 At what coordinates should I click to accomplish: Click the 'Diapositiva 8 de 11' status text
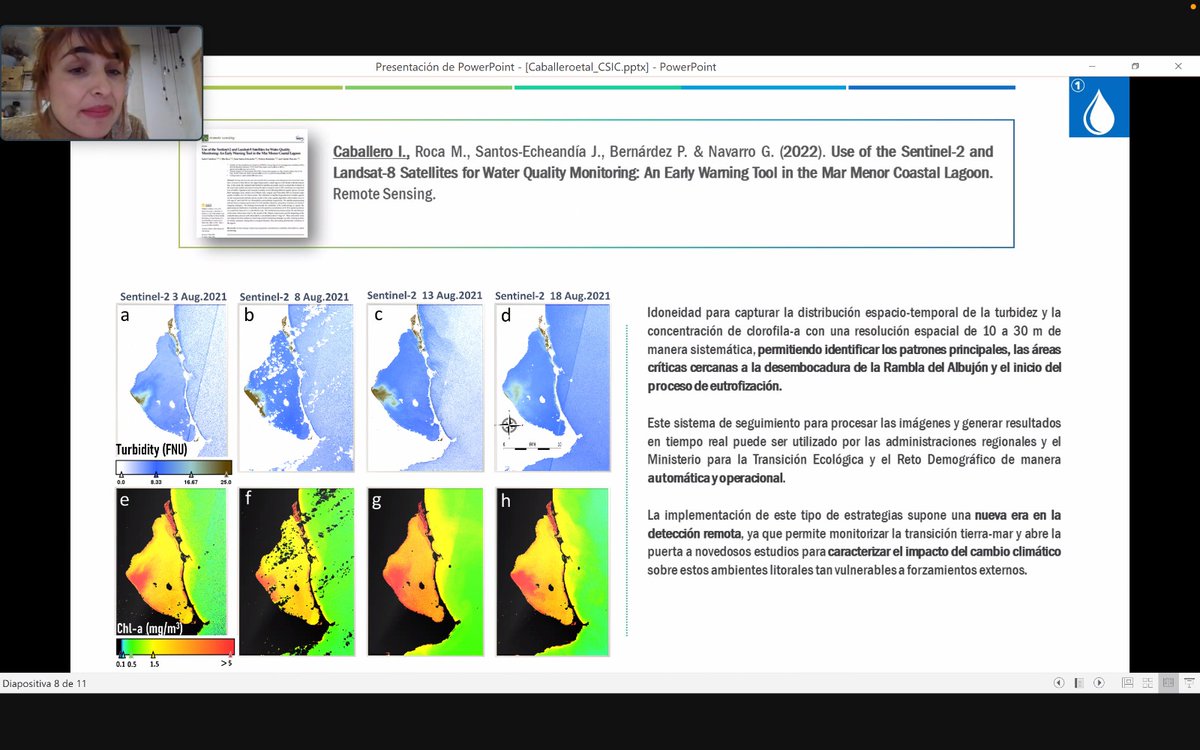click(43, 684)
